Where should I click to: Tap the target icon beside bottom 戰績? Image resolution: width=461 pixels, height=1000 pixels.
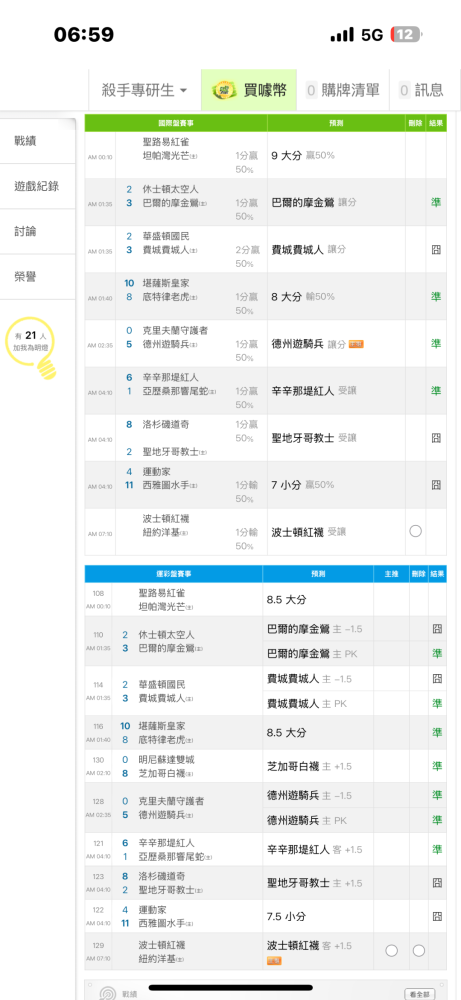point(109,993)
